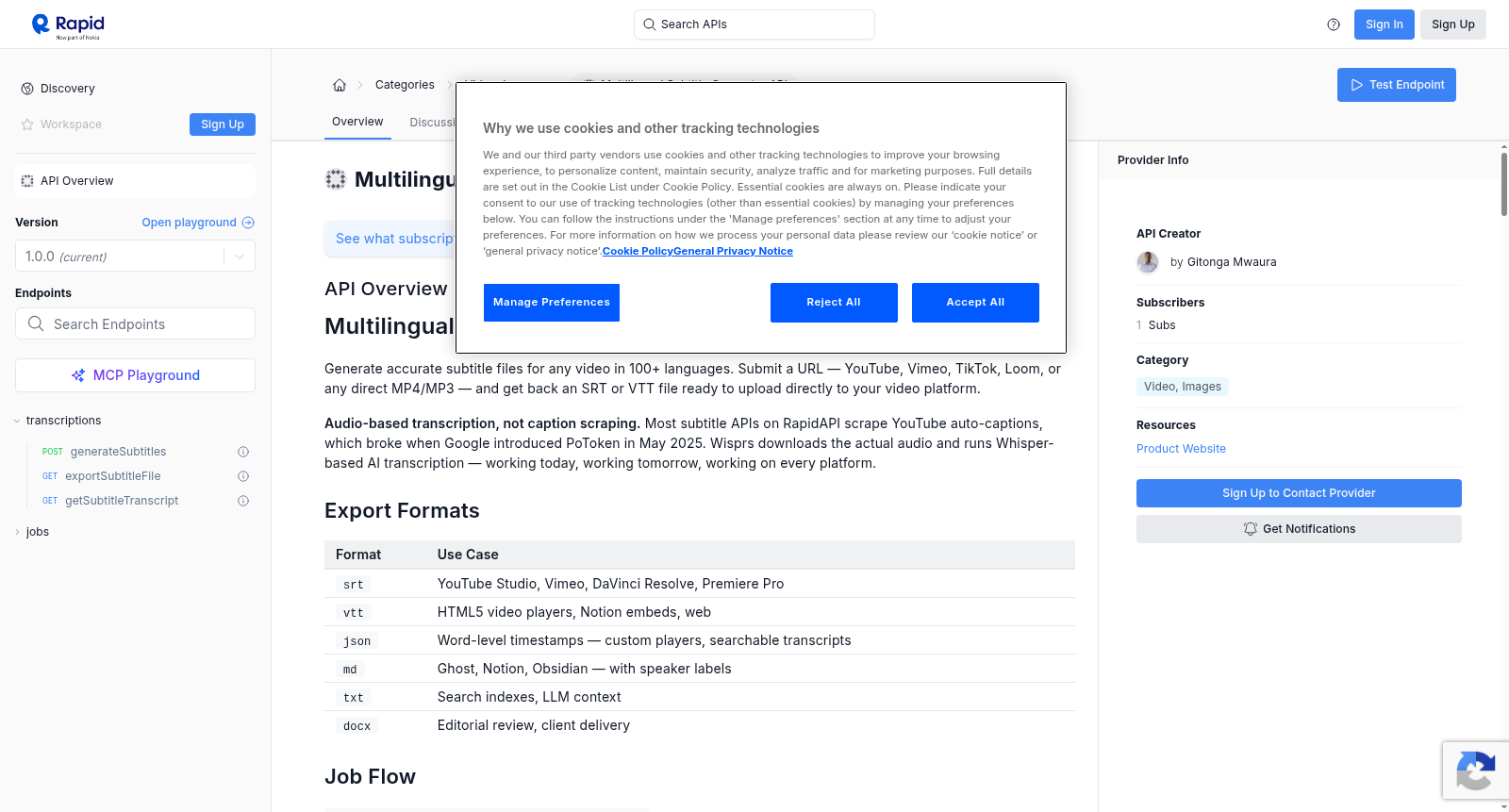
Task: Focus the Search APIs field
Action: point(754,25)
